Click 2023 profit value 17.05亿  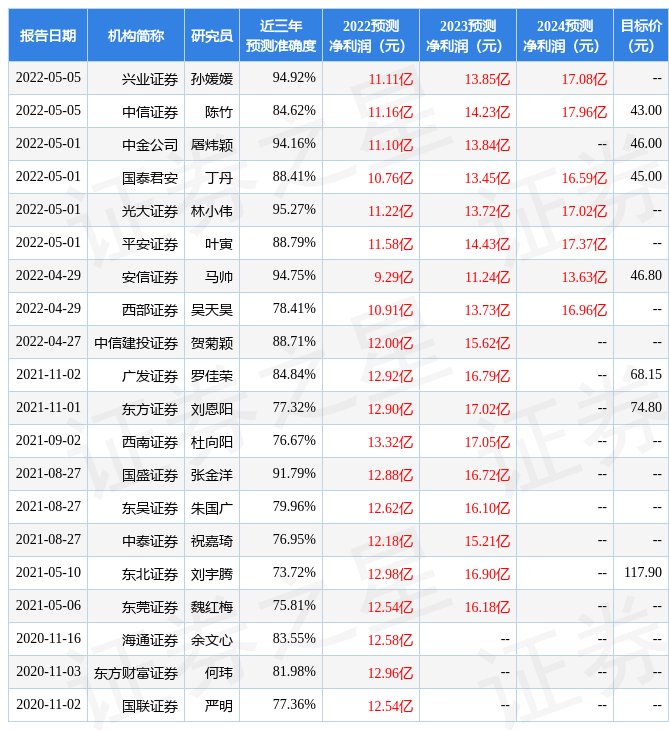coord(487,442)
